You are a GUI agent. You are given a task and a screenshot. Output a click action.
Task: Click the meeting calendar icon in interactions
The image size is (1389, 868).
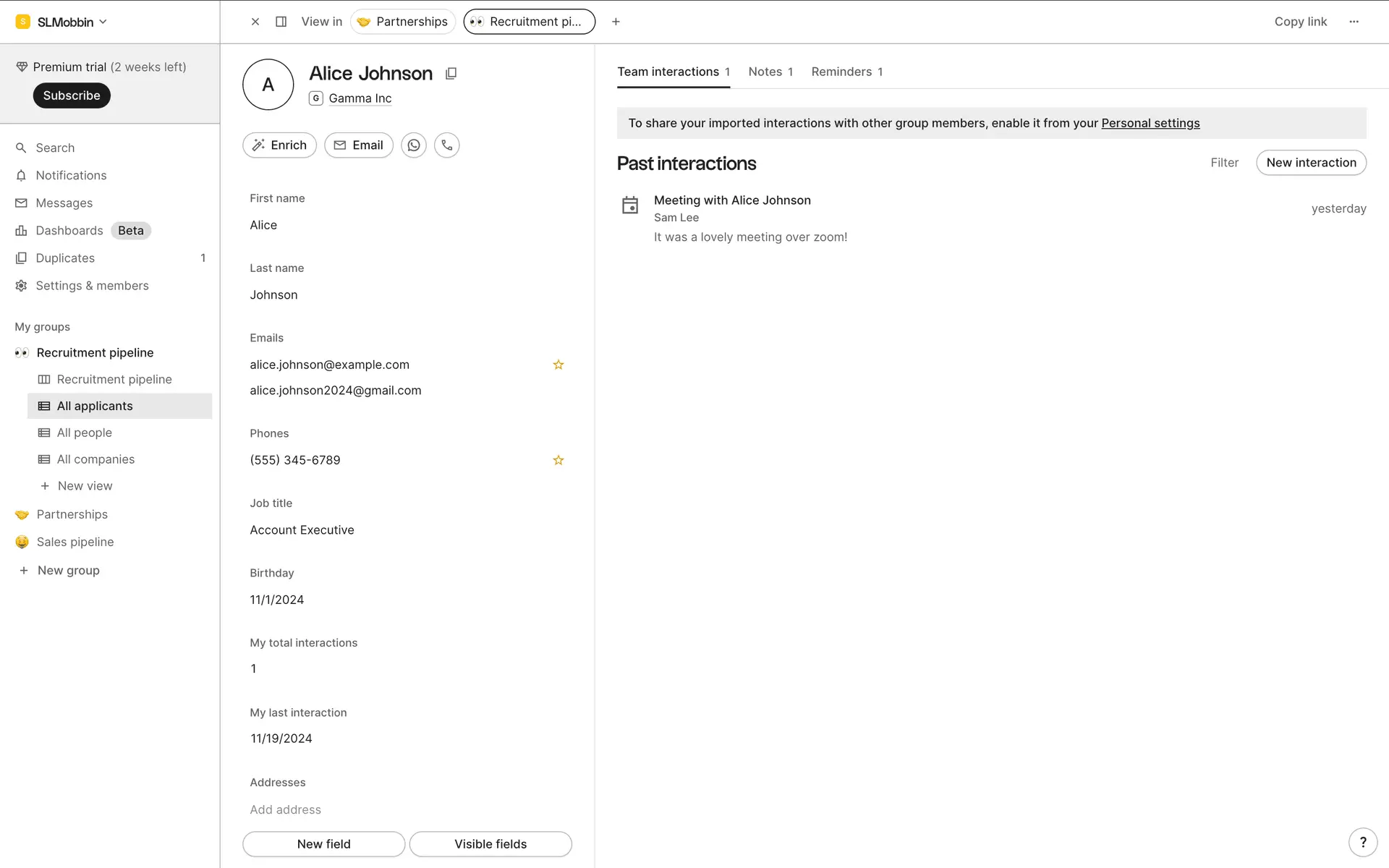tap(630, 205)
